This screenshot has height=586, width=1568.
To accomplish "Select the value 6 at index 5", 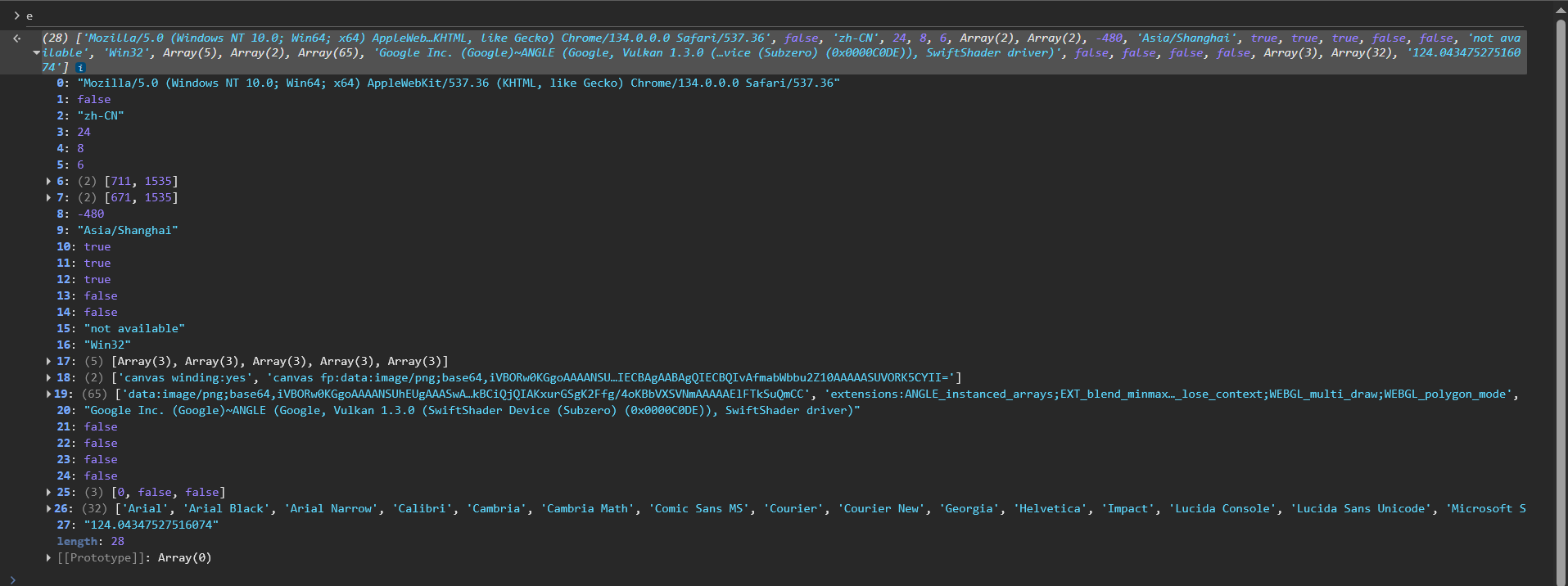I will [80, 165].
